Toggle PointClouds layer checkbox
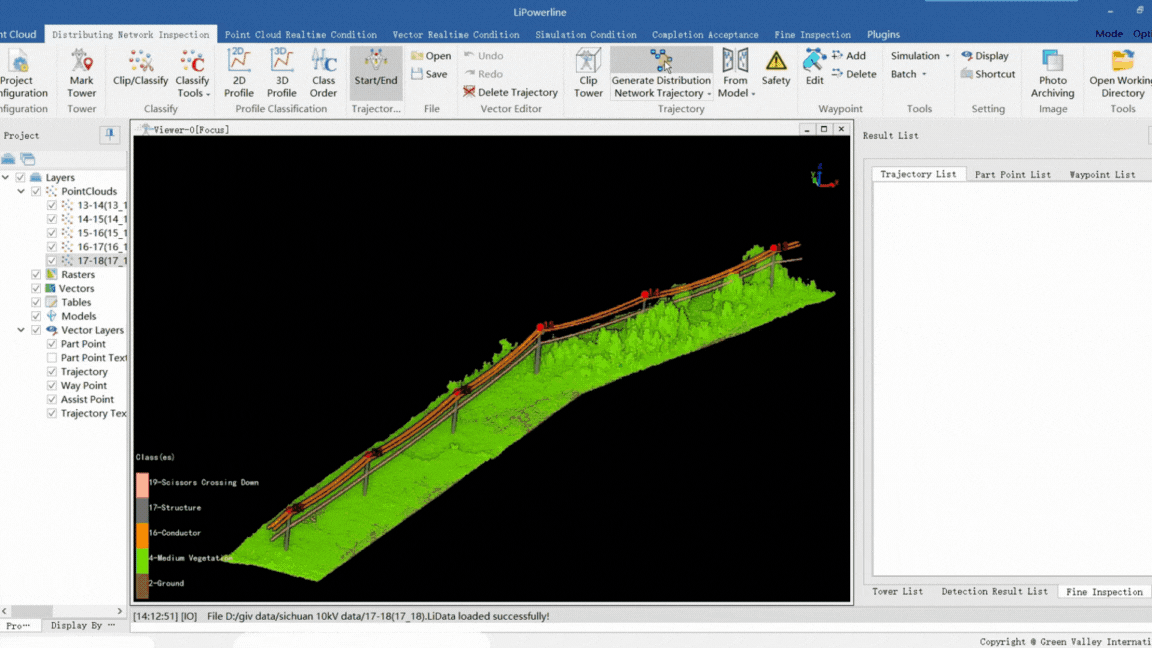The image size is (1152, 648). (x=36, y=191)
